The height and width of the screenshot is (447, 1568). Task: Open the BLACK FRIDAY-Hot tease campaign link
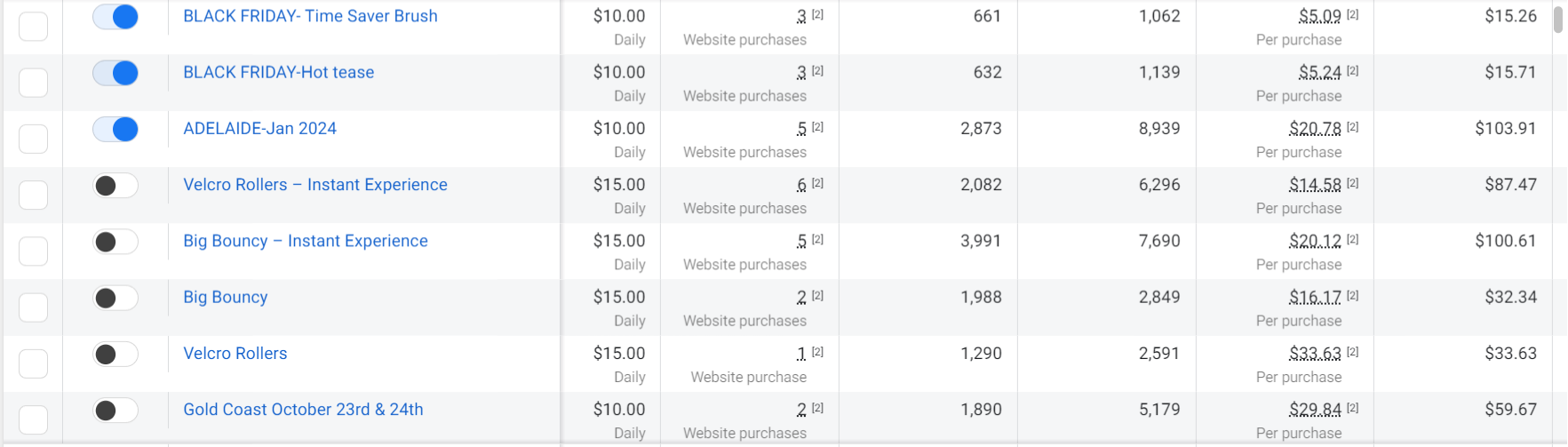point(278,73)
